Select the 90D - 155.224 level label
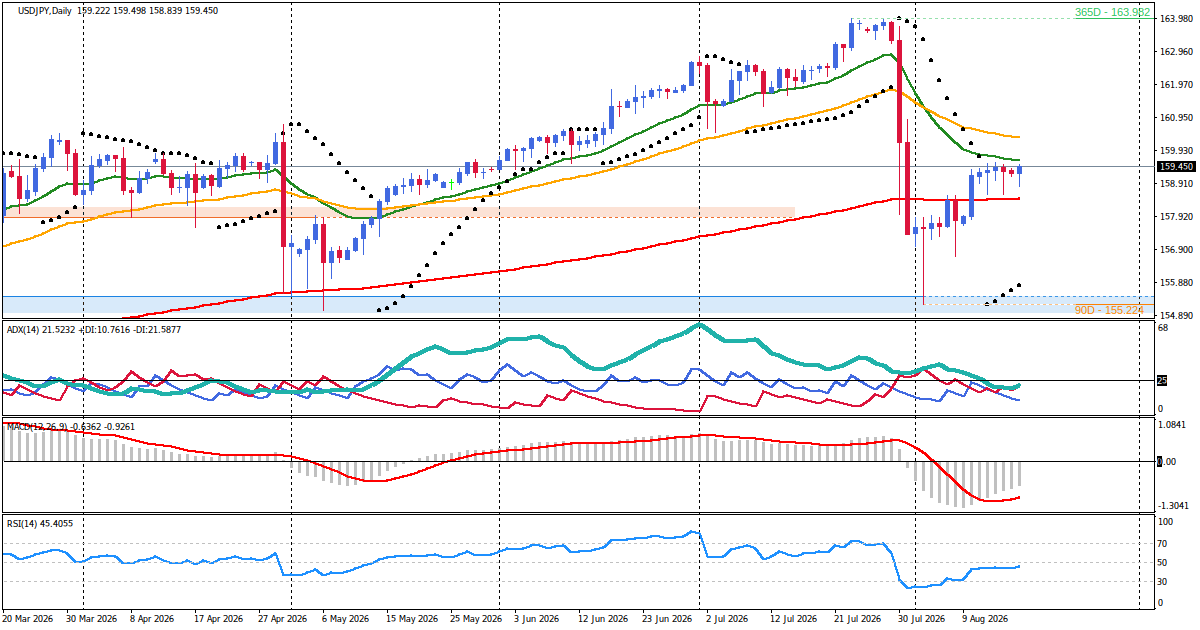The image size is (1200, 630). coord(1108,310)
